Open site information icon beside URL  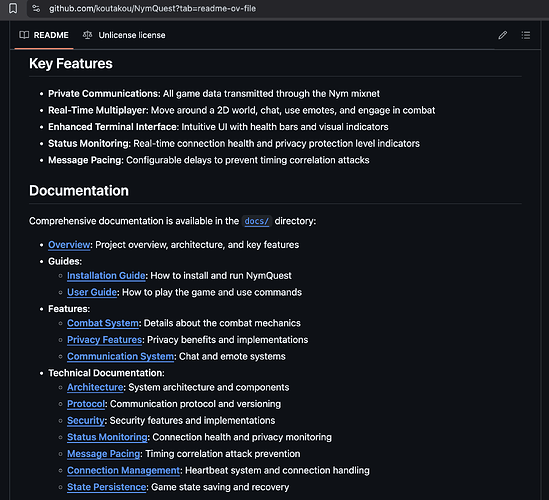36,8
